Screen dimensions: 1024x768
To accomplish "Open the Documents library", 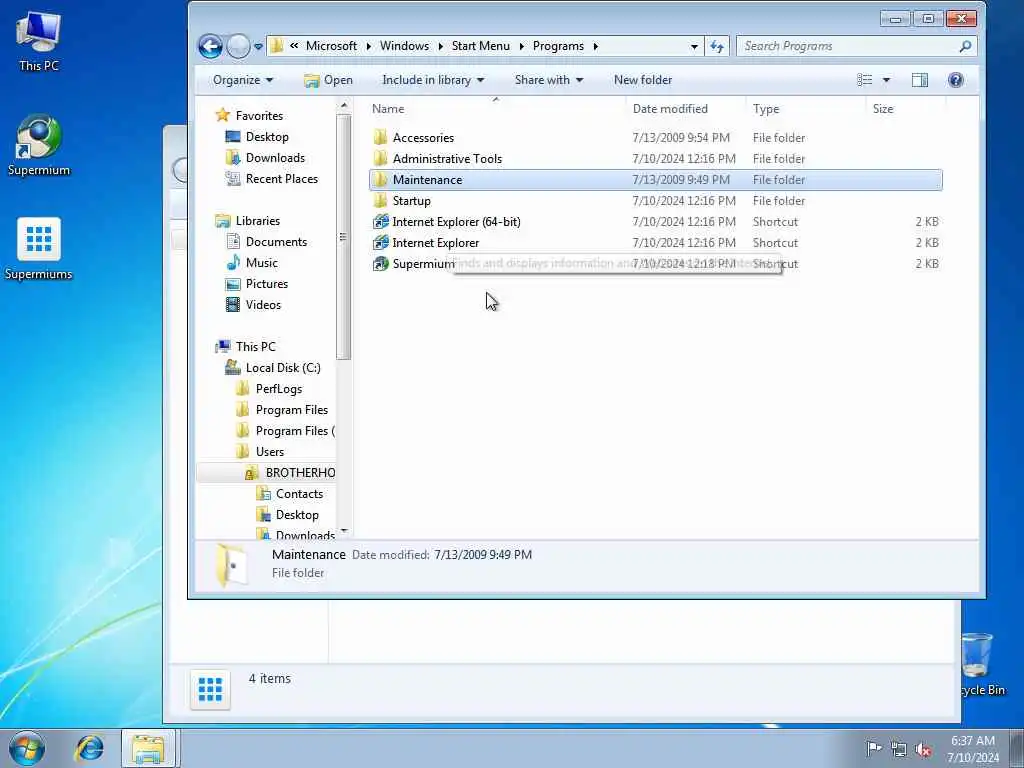I will click(276, 242).
